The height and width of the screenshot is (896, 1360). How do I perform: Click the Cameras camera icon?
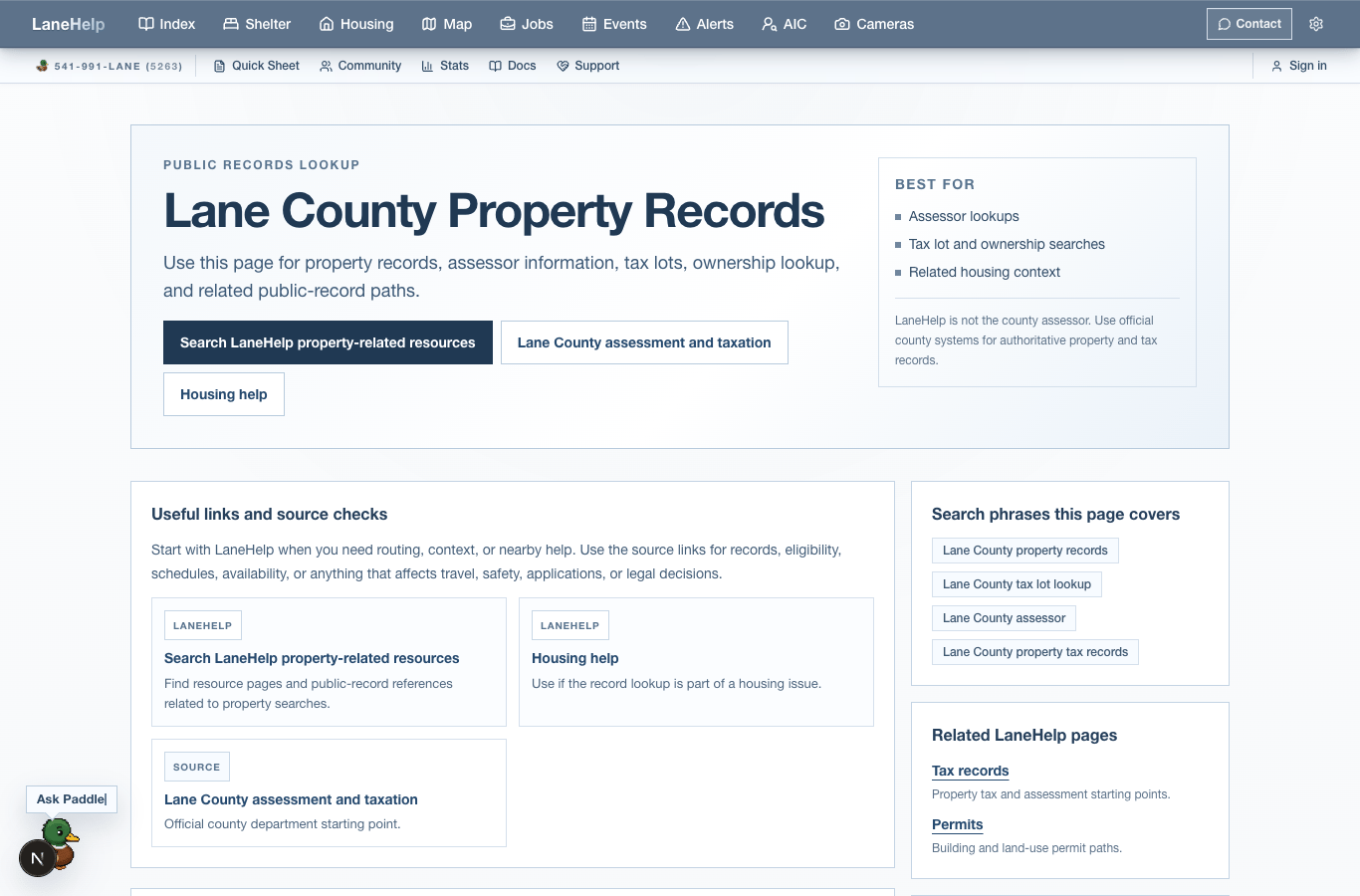[x=842, y=24]
